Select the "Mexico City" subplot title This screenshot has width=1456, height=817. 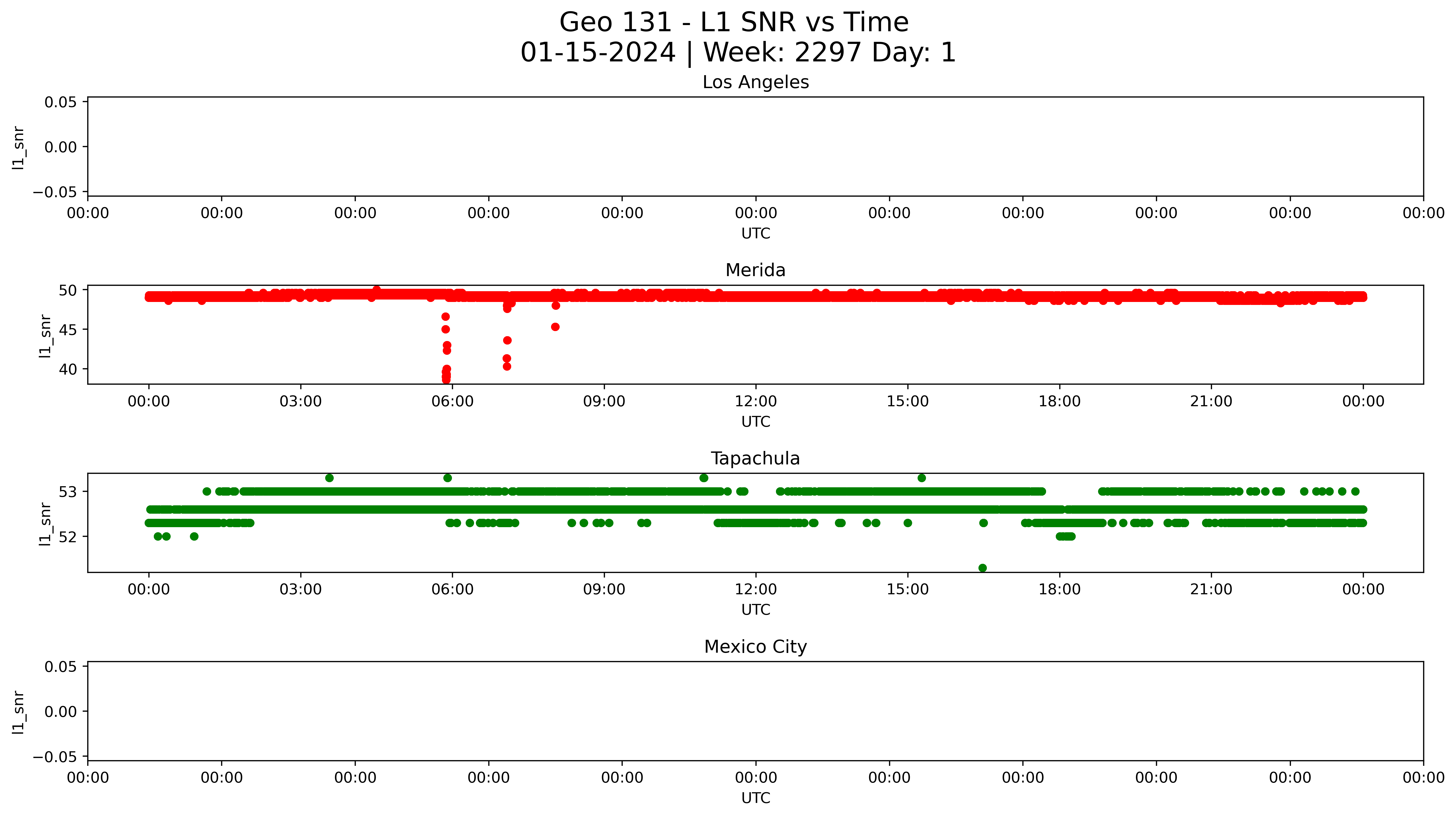[756, 647]
